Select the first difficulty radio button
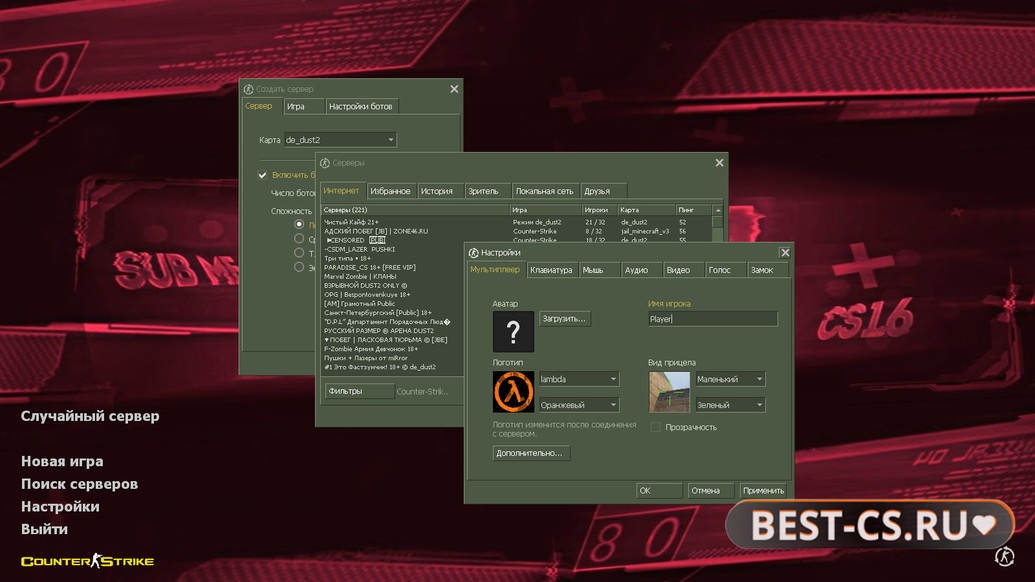The image size is (1035, 582). coord(299,224)
